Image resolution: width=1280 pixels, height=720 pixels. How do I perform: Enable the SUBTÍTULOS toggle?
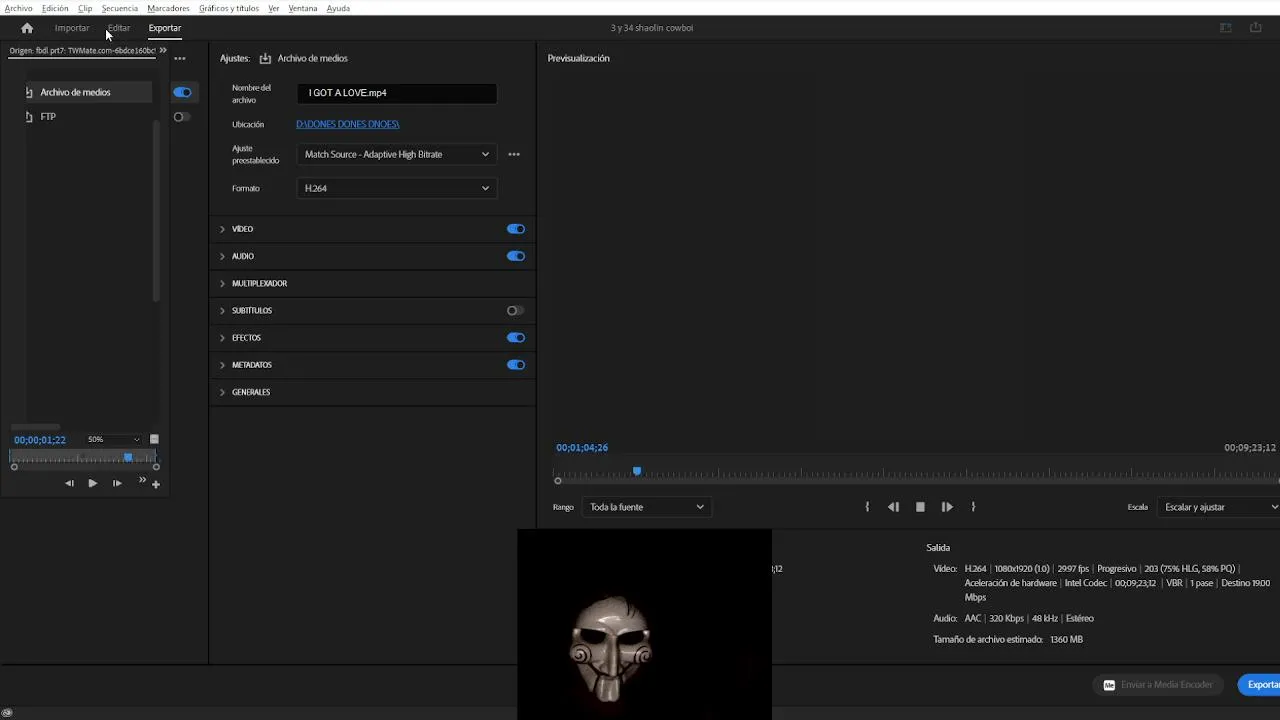[515, 310]
